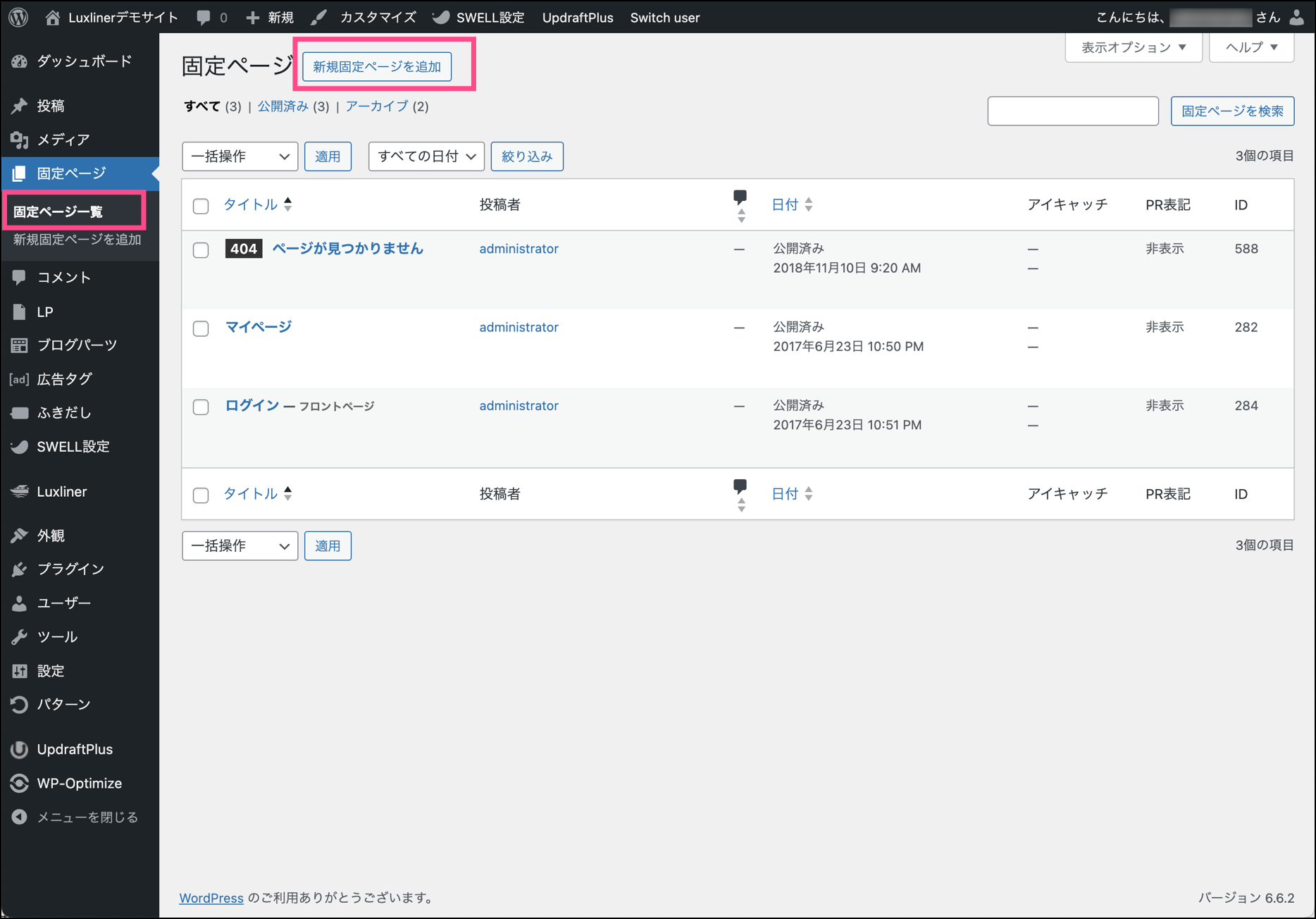Viewport: 1316px width, 919px height.
Task: Open the ログイン page title link
Action: tap(252, 405)
